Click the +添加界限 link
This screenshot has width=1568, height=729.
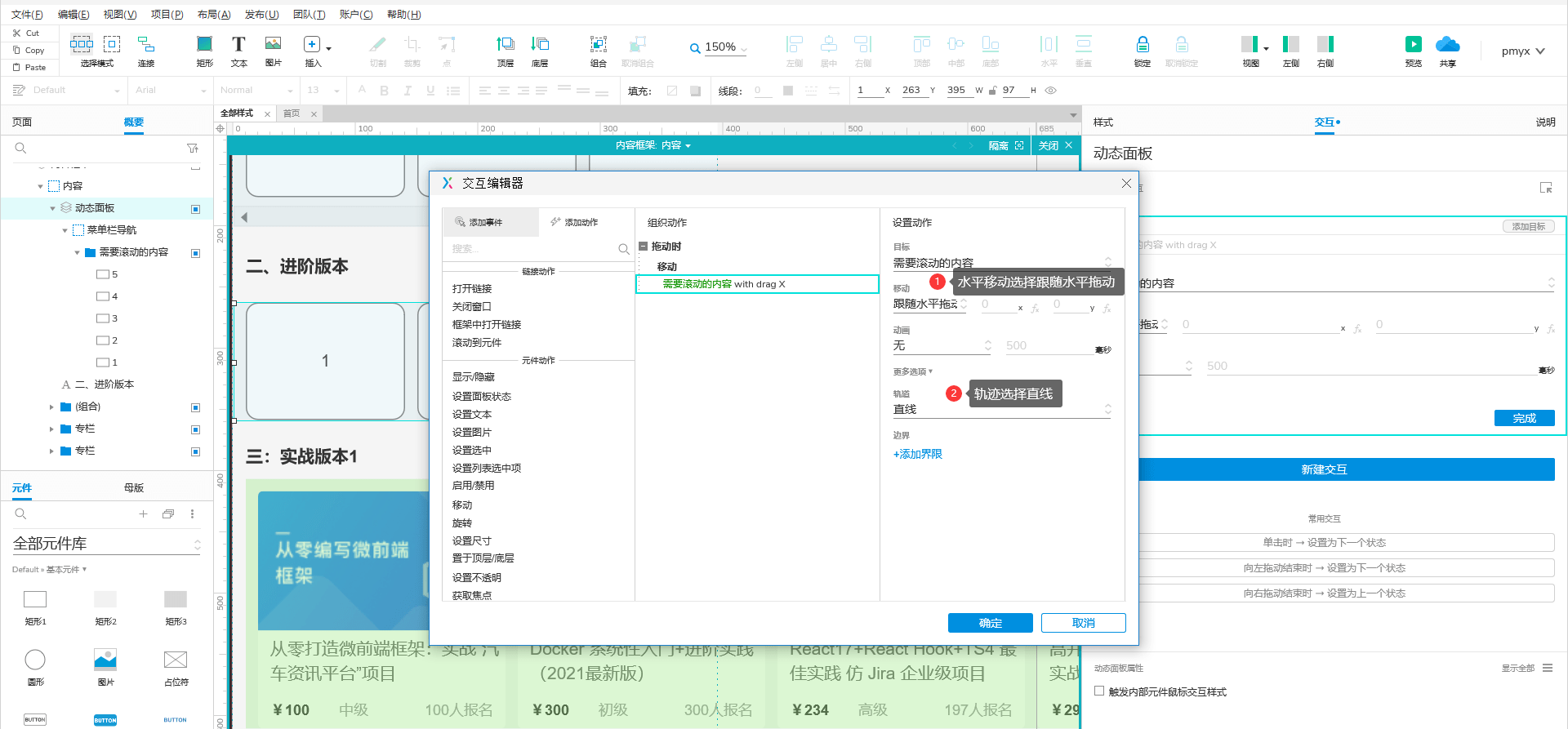click(x=918, y=454)
